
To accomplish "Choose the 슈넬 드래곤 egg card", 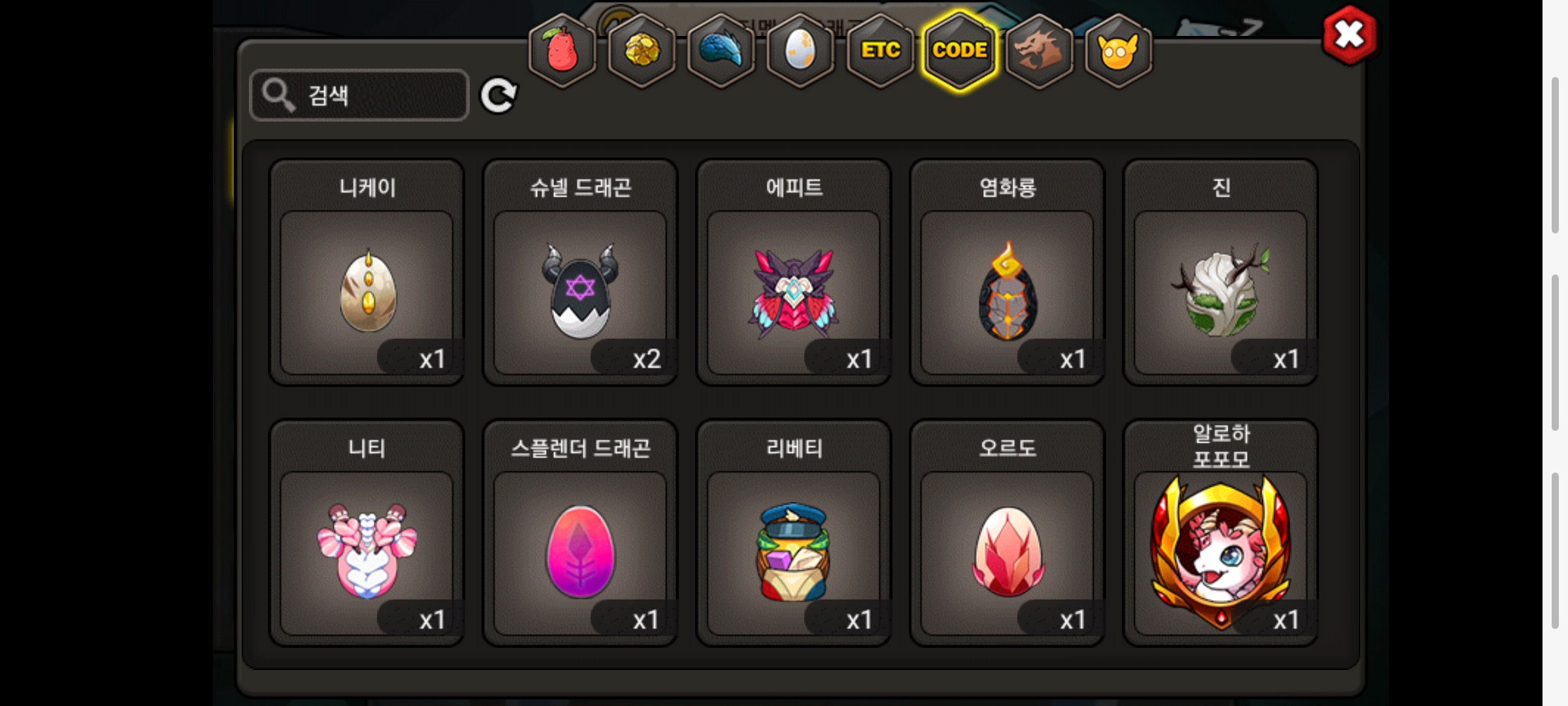I will (x=580, y=273).
